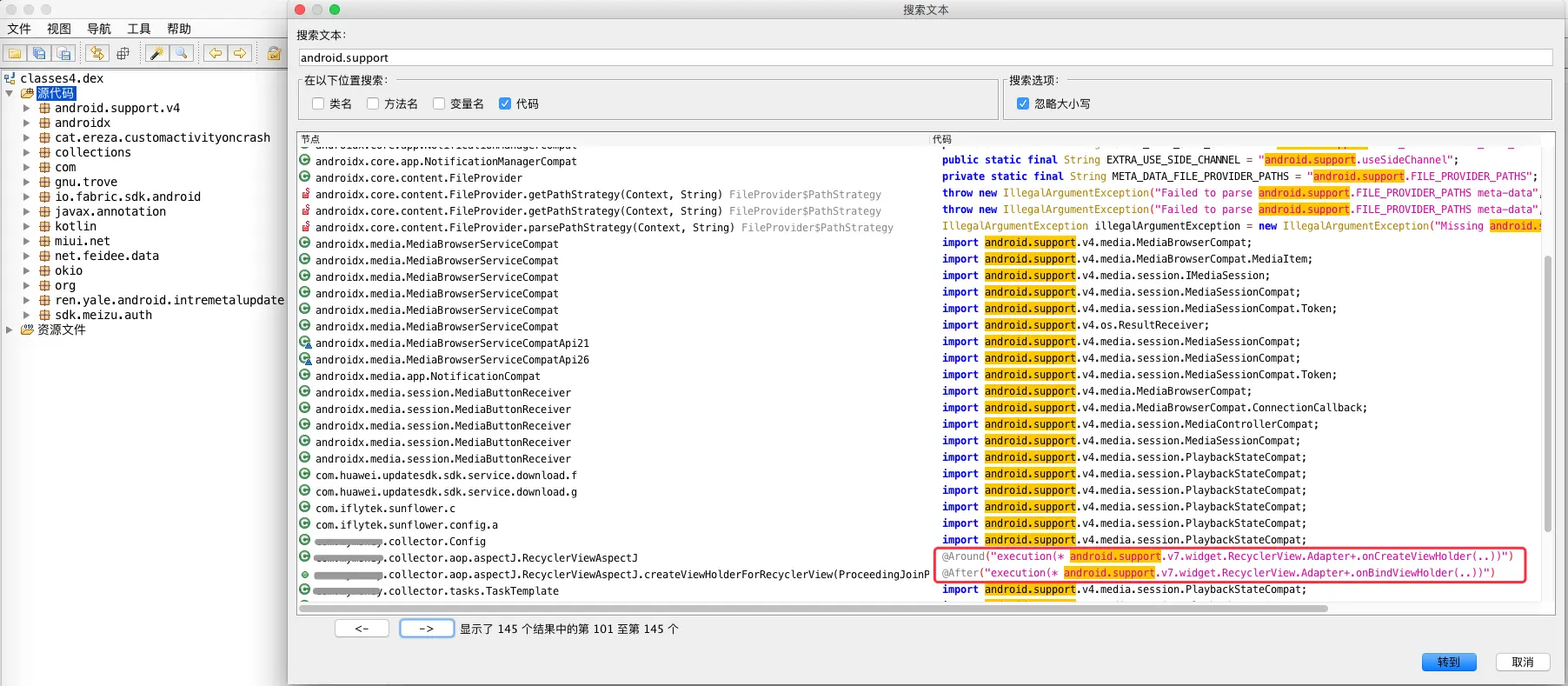This screenshot has width=1568, height=686.
Task: Click the padlock toolbar icon
Action: [274, 54]
